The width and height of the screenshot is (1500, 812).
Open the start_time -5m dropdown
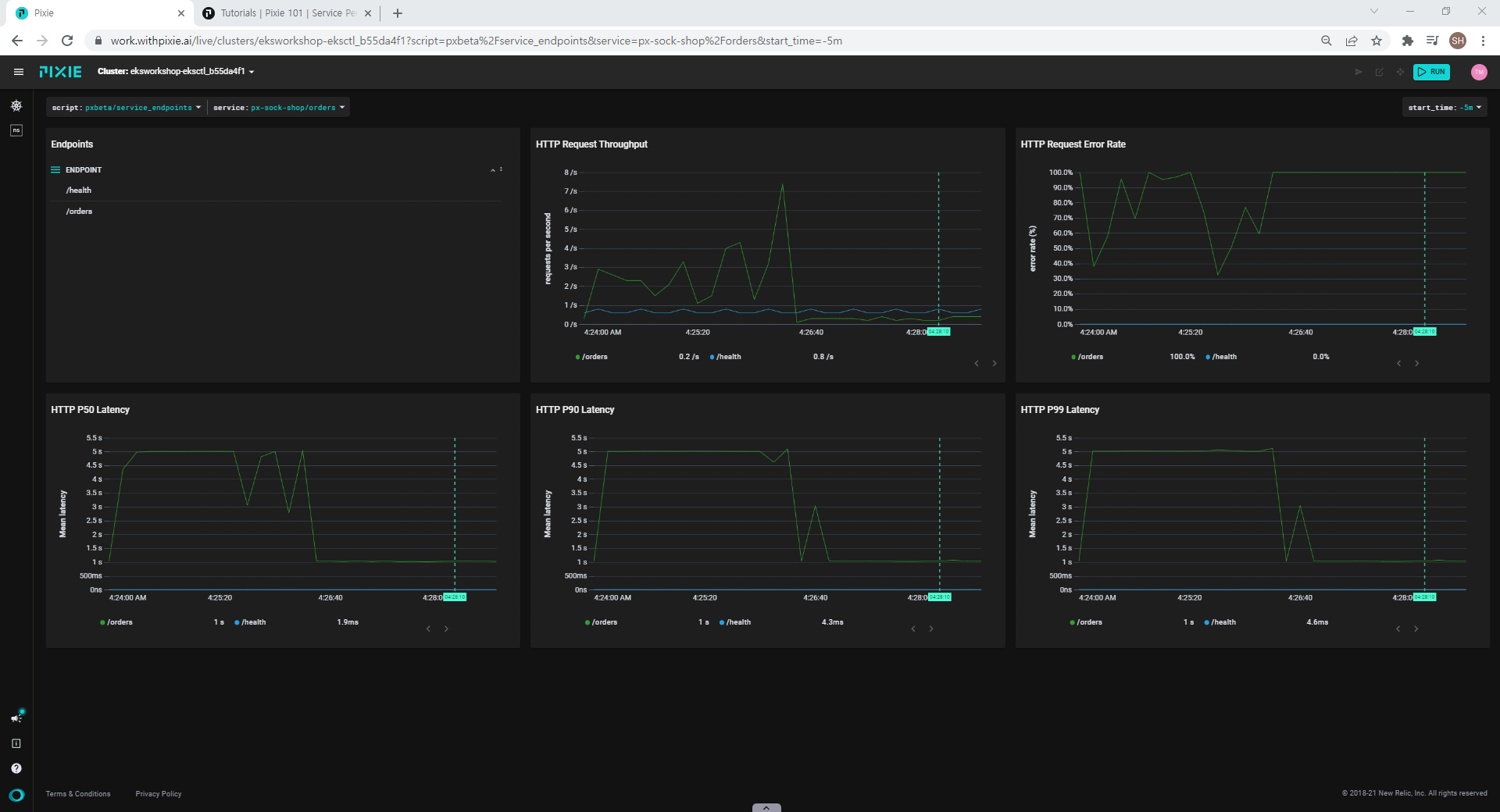coord(1445,108)
